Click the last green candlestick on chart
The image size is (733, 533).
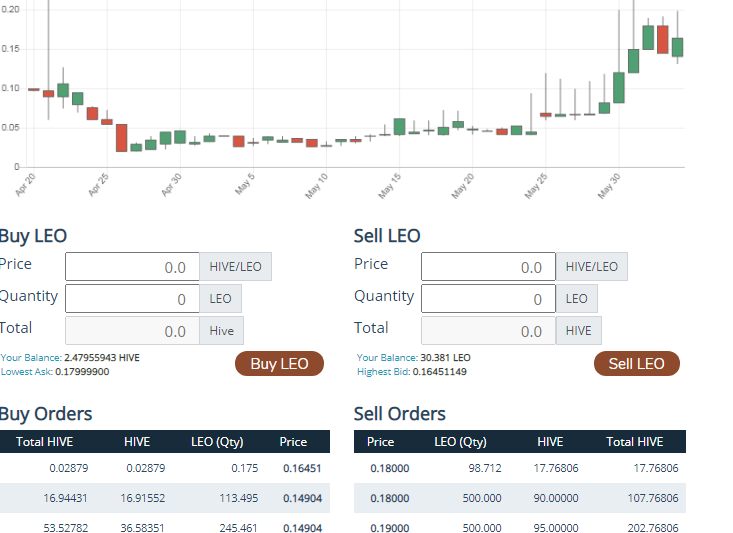pyautogui.click(x=677, y=47)
